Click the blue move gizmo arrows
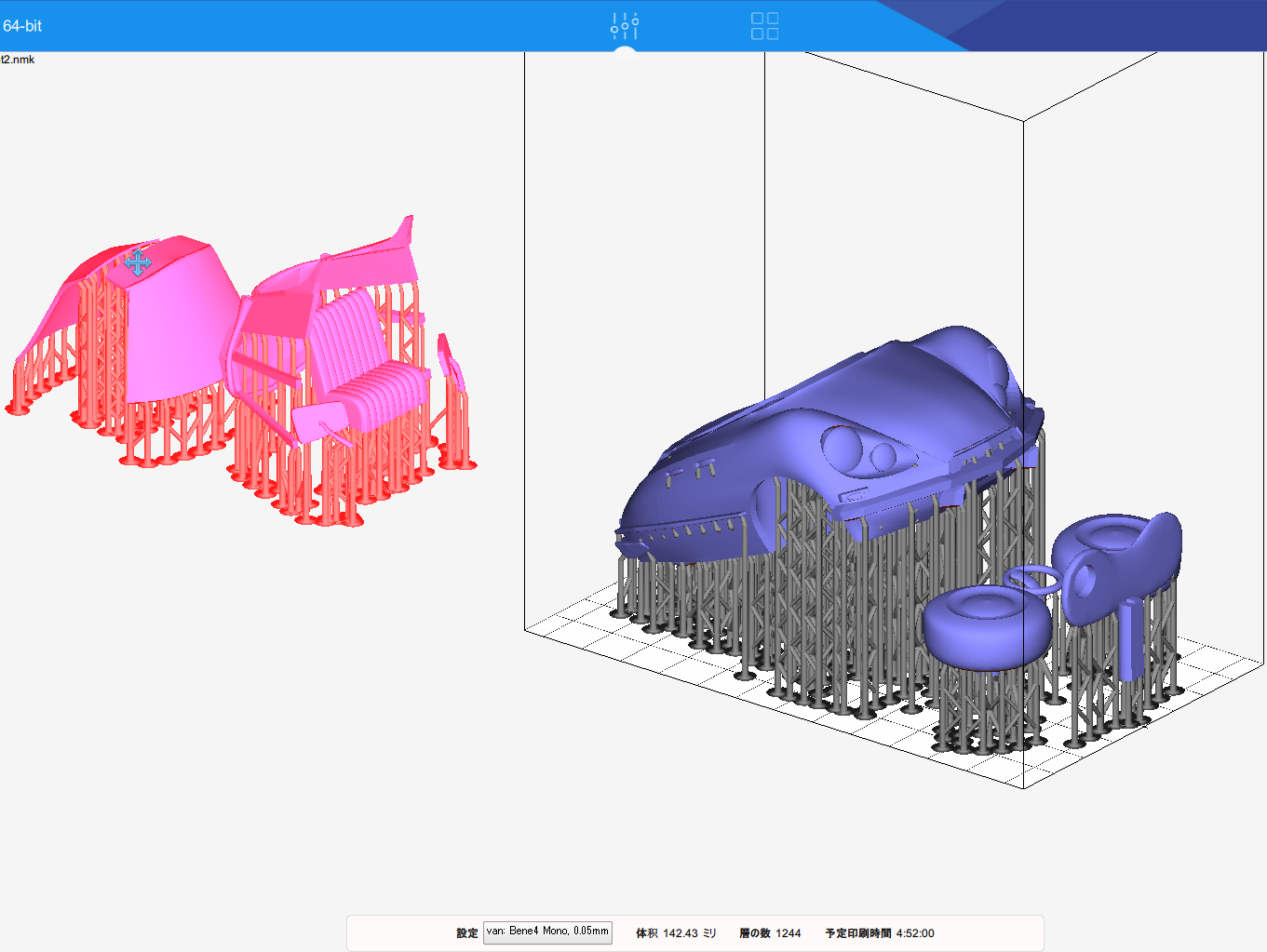The height and width of the screenshot is (952, 1267). coord(138,262)
